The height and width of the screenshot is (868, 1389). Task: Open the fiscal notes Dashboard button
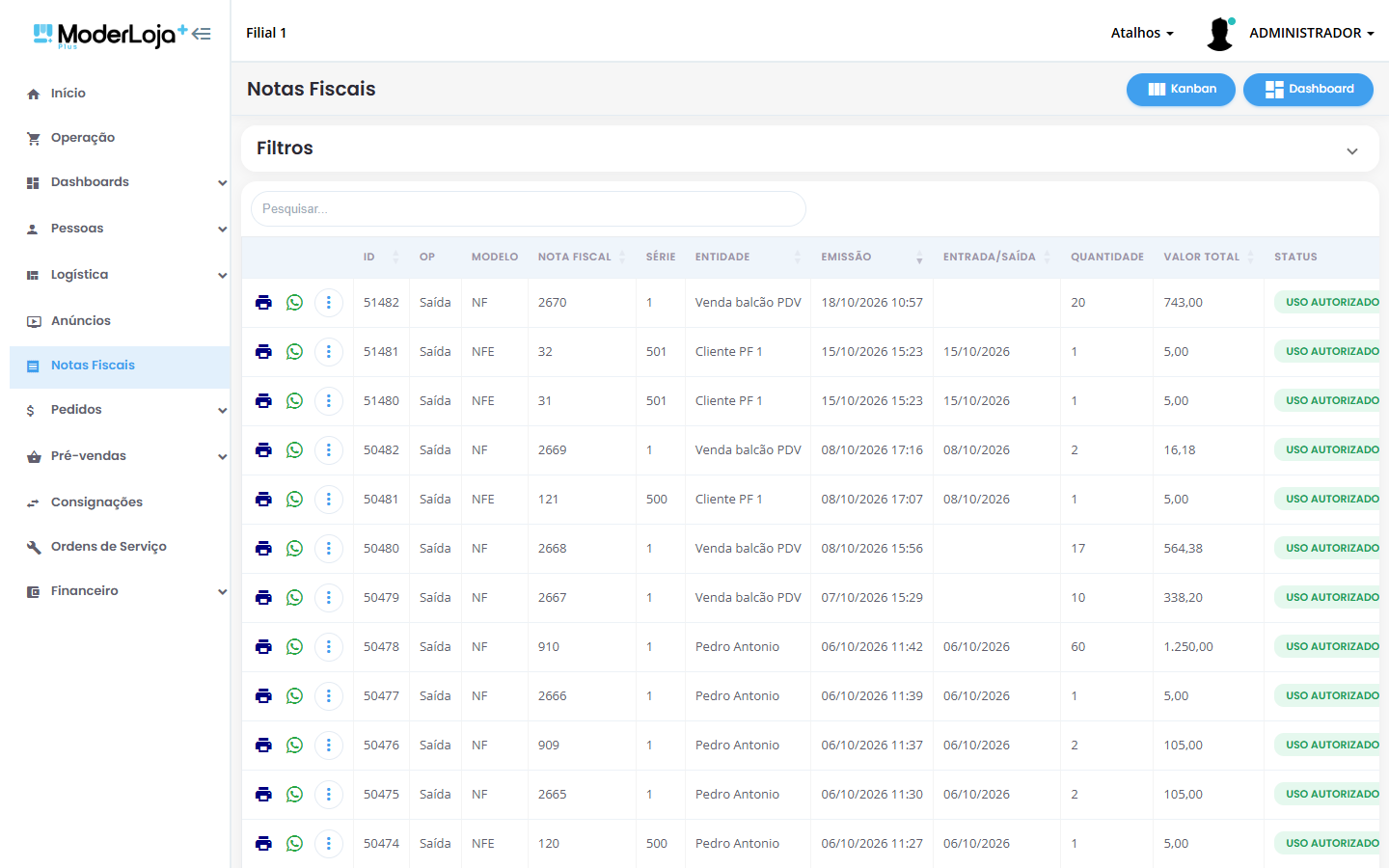click(1308, 90)
